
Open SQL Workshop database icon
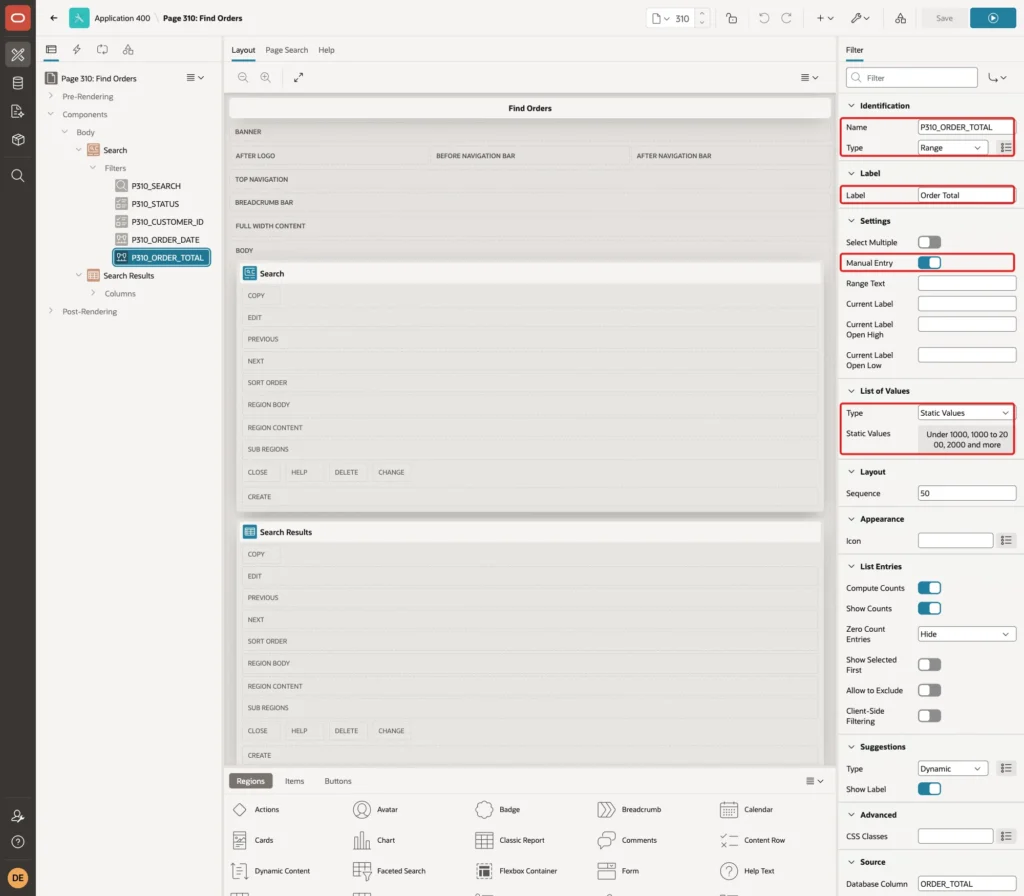(x=18, y=83)
